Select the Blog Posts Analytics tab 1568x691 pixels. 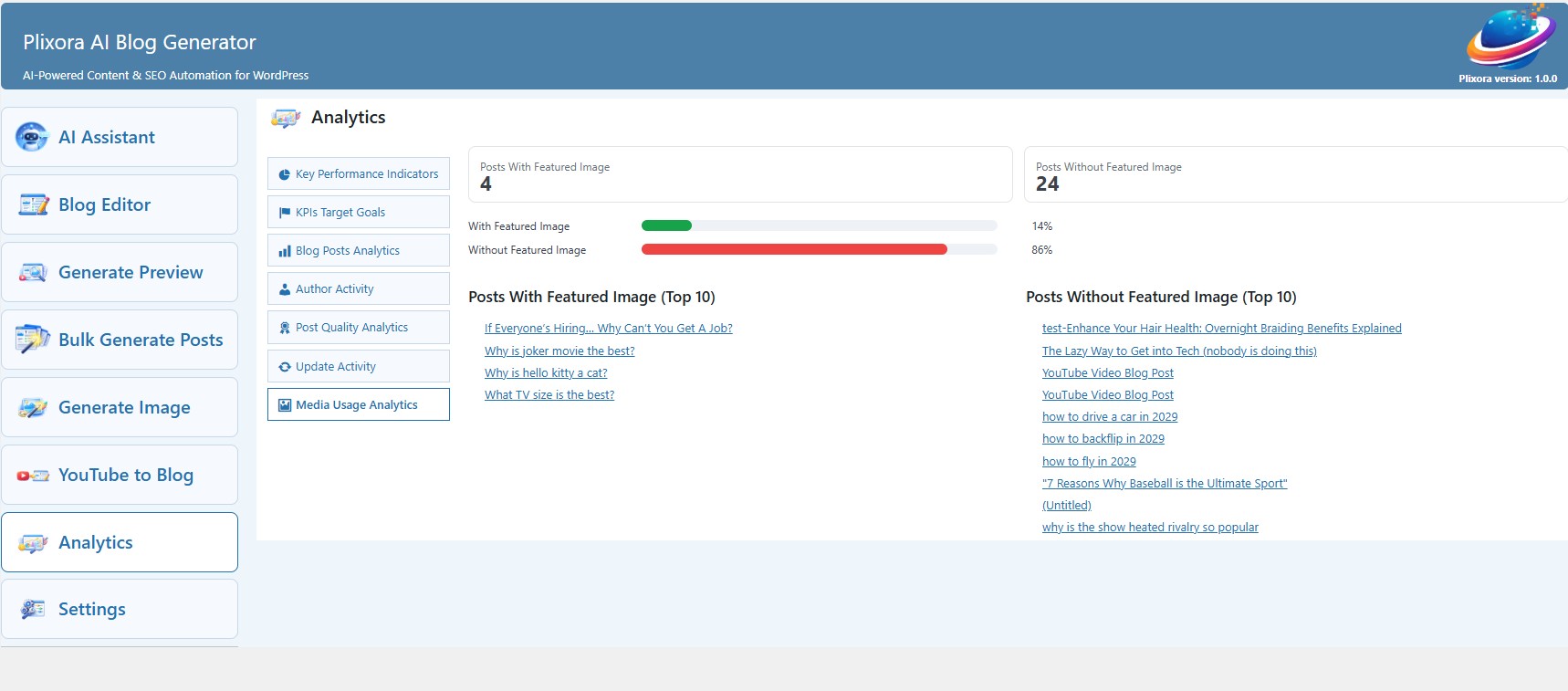pyautogui.click(x=359, y=250)
